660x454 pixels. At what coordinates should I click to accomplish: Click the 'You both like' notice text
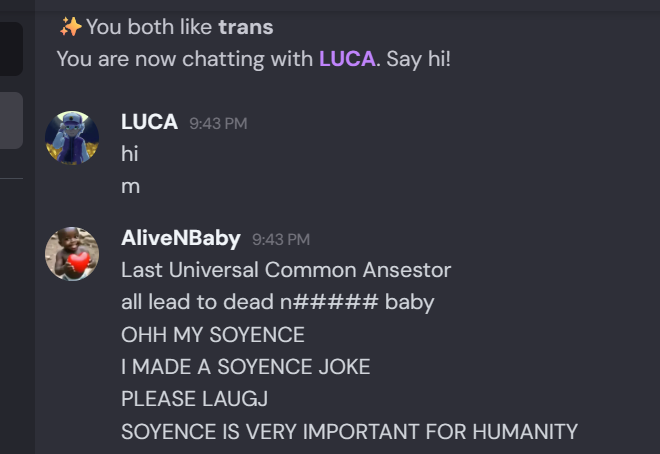(150, 27)
